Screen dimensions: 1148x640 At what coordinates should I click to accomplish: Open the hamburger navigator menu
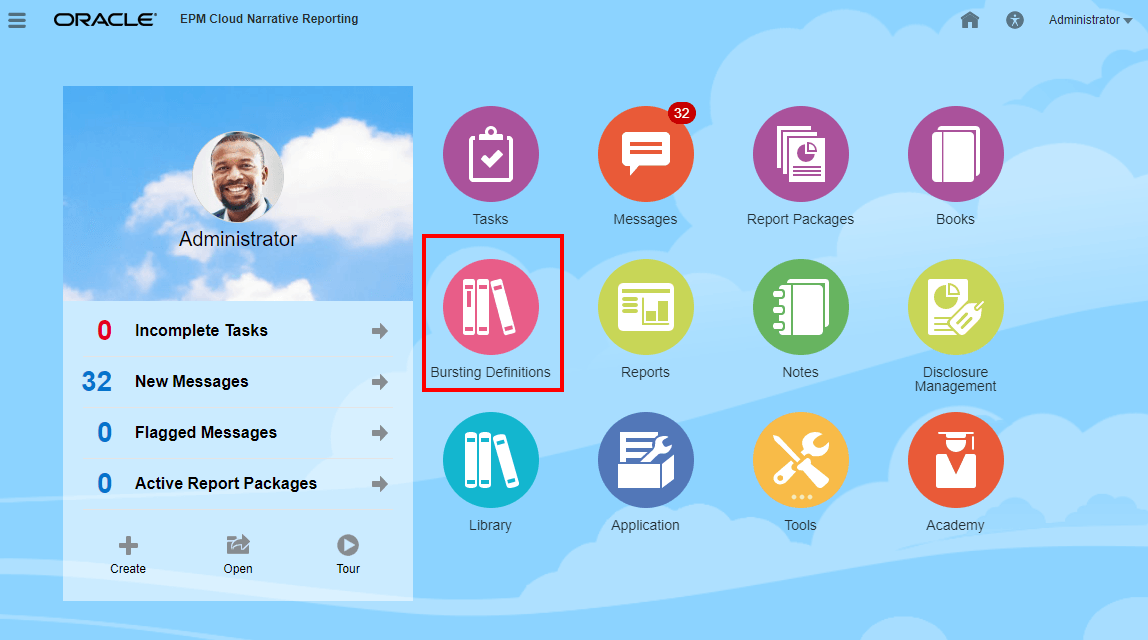(17, 21)
